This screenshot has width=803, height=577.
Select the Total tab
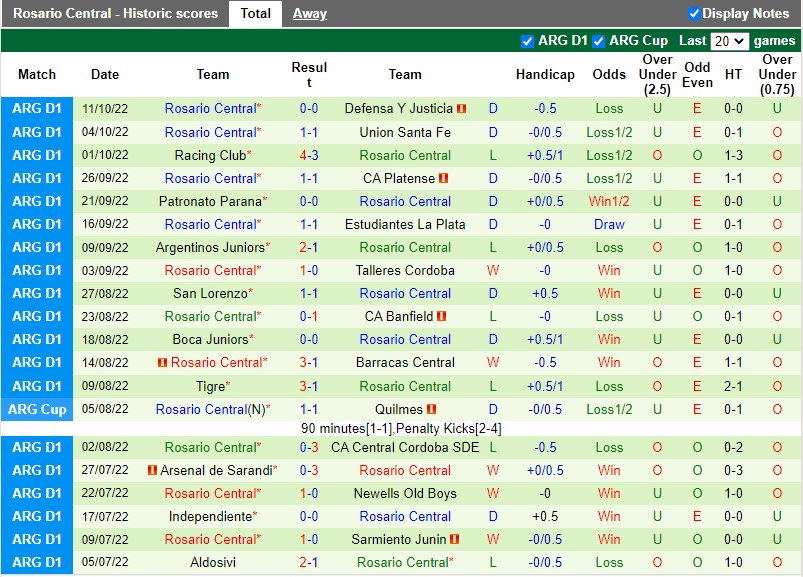(x=254, y=14)
